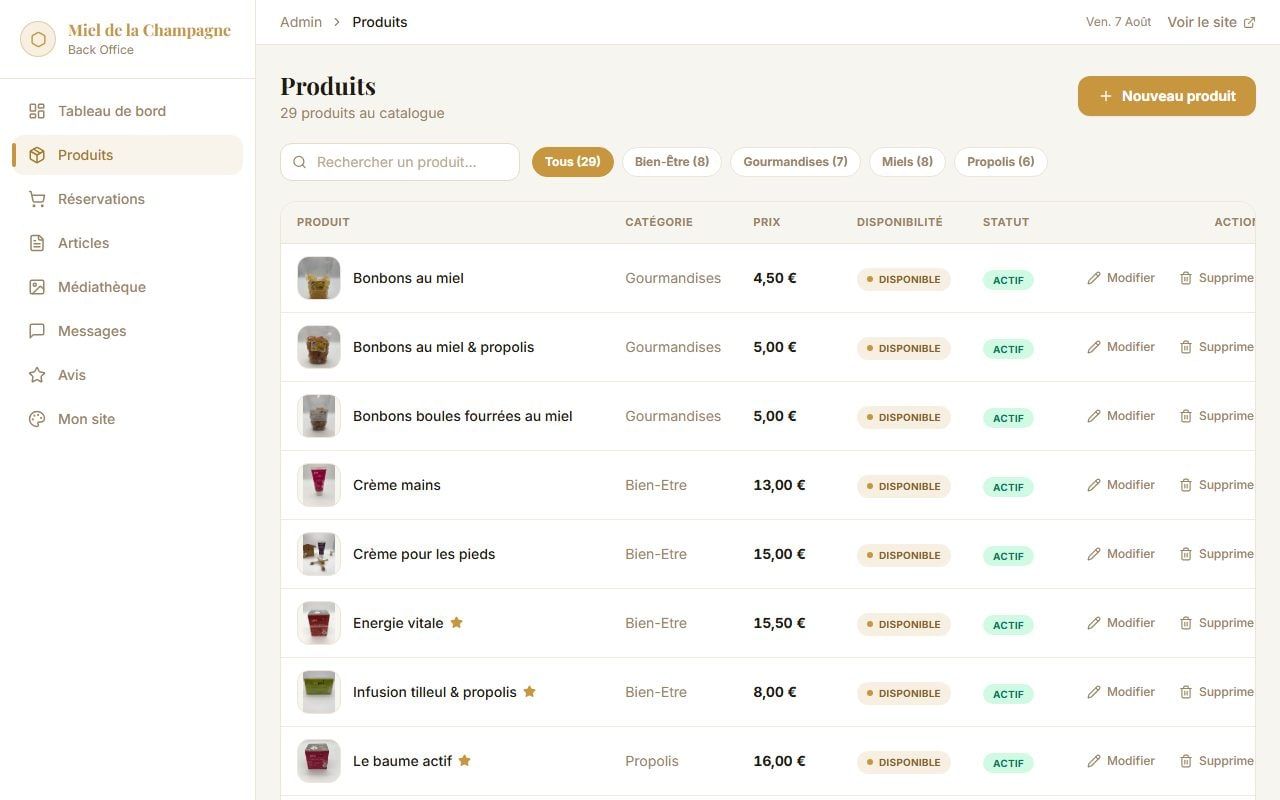Filter by Bien-Être (8)

pos(672,162)
